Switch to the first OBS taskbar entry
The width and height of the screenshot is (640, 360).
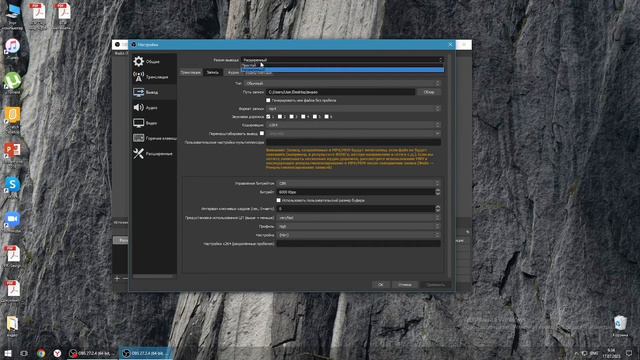[91, 353]
